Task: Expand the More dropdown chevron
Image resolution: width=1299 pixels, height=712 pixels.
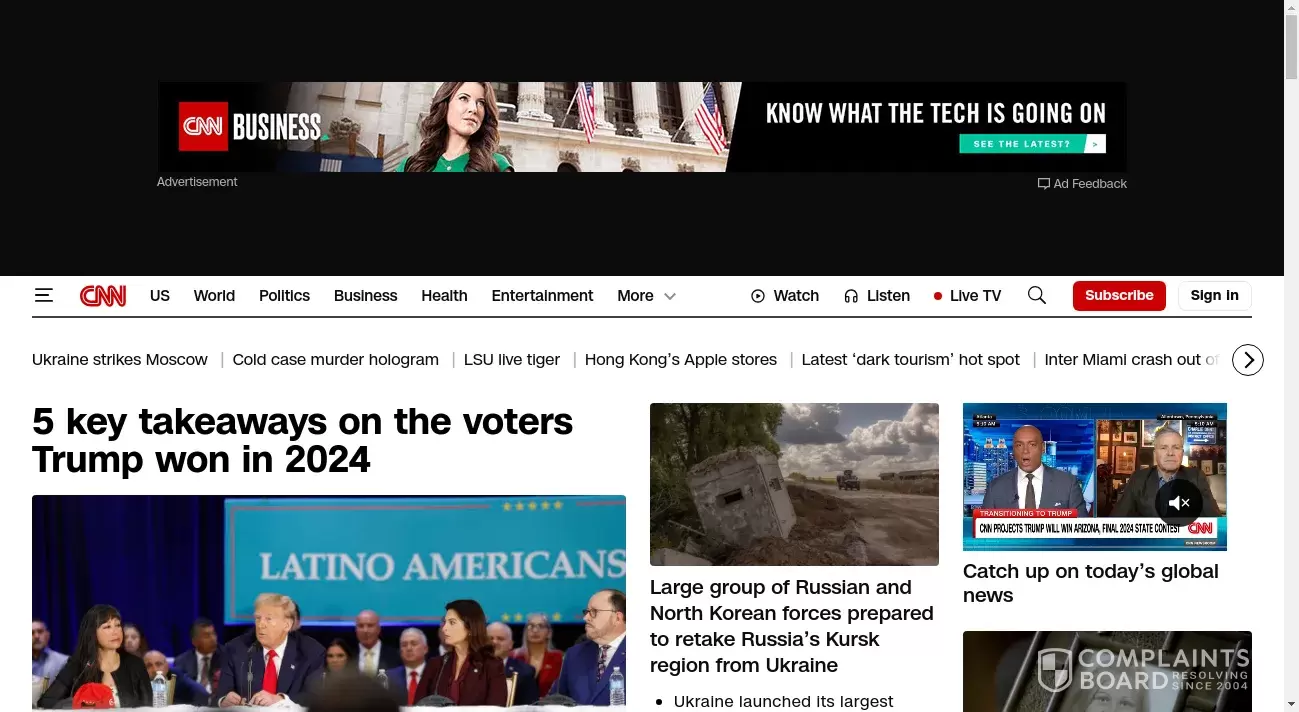Action: pos(670,296)
